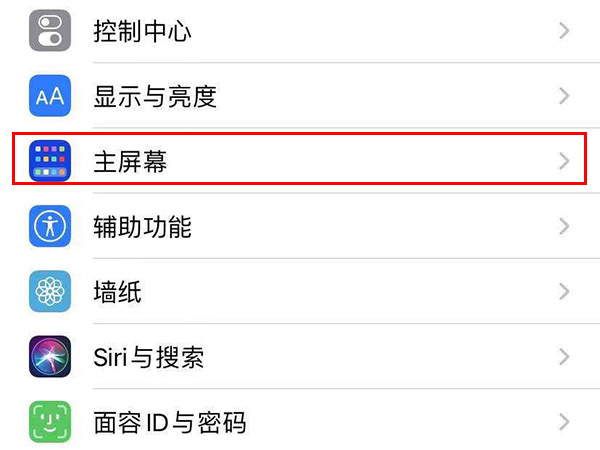Image resolution: width=600 pixels, height=450 pixels.
Task: Tap the Home Screen grid icon
Action: (x=50, y=161)
